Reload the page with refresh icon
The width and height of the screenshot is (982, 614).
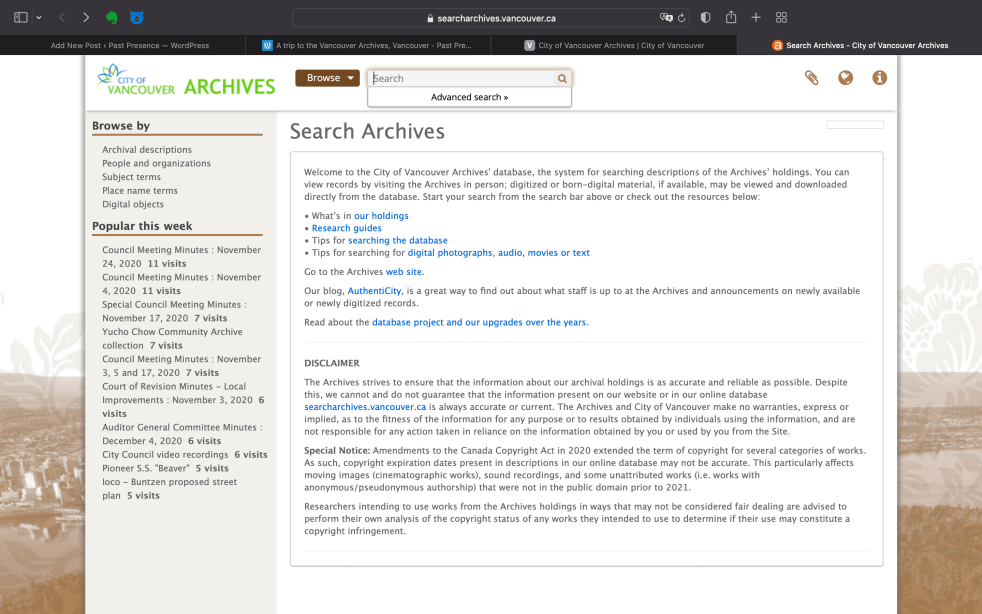681,18
